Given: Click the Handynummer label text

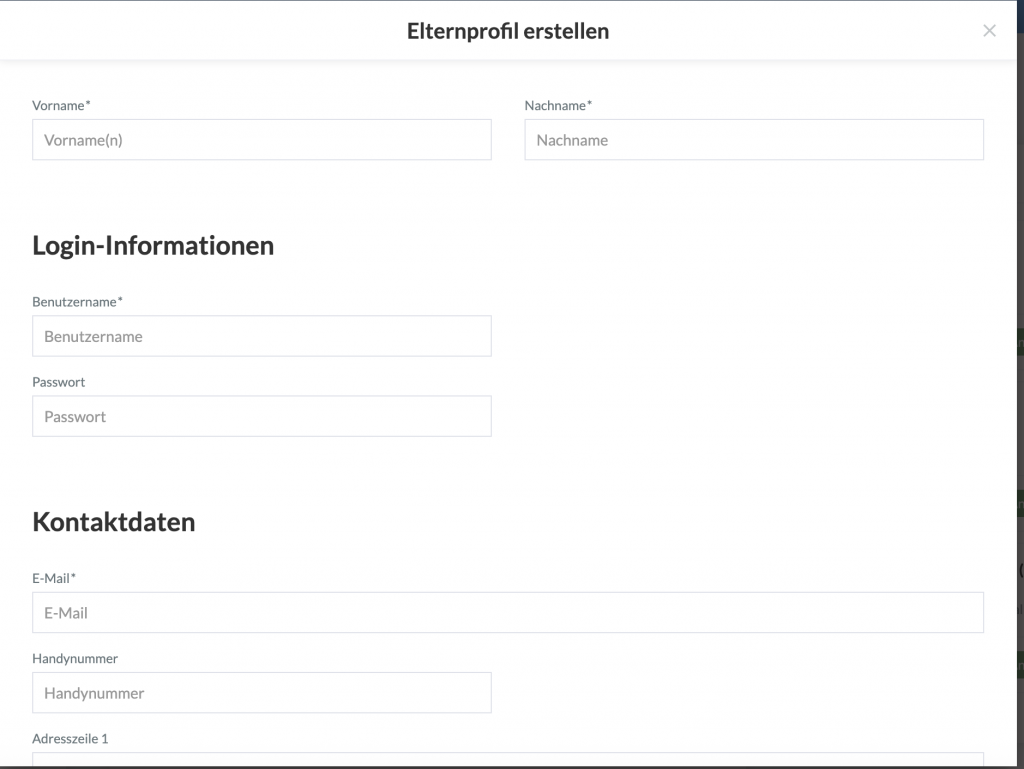Looking at the screenshot, I should 75,658.
